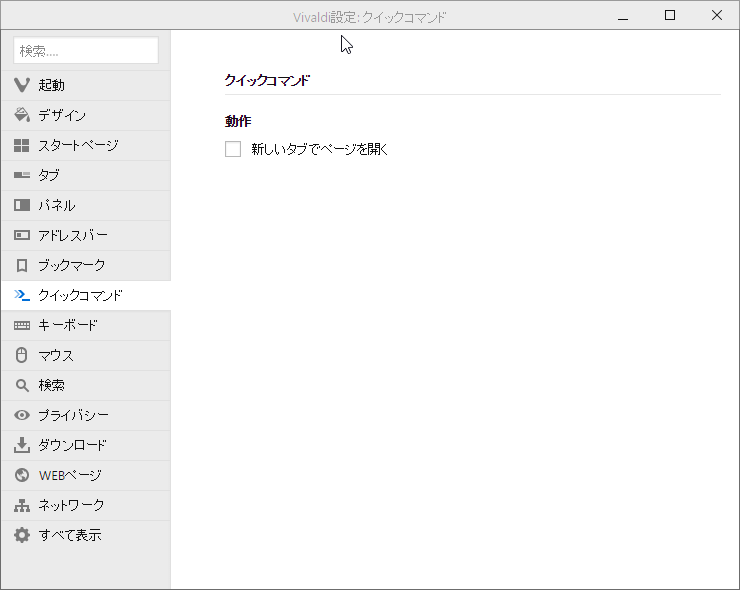Maximize the Vivaldi settings window
Viewport: 740px width, 590px height.
pyautogui.click(x=670, y=16)
